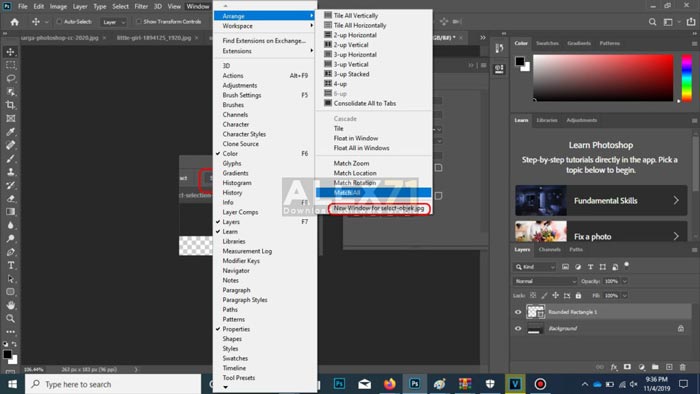The width and height of the screenshot is (700, 394).
Task: Select the Crop tool
Action: tap(10, 105)
